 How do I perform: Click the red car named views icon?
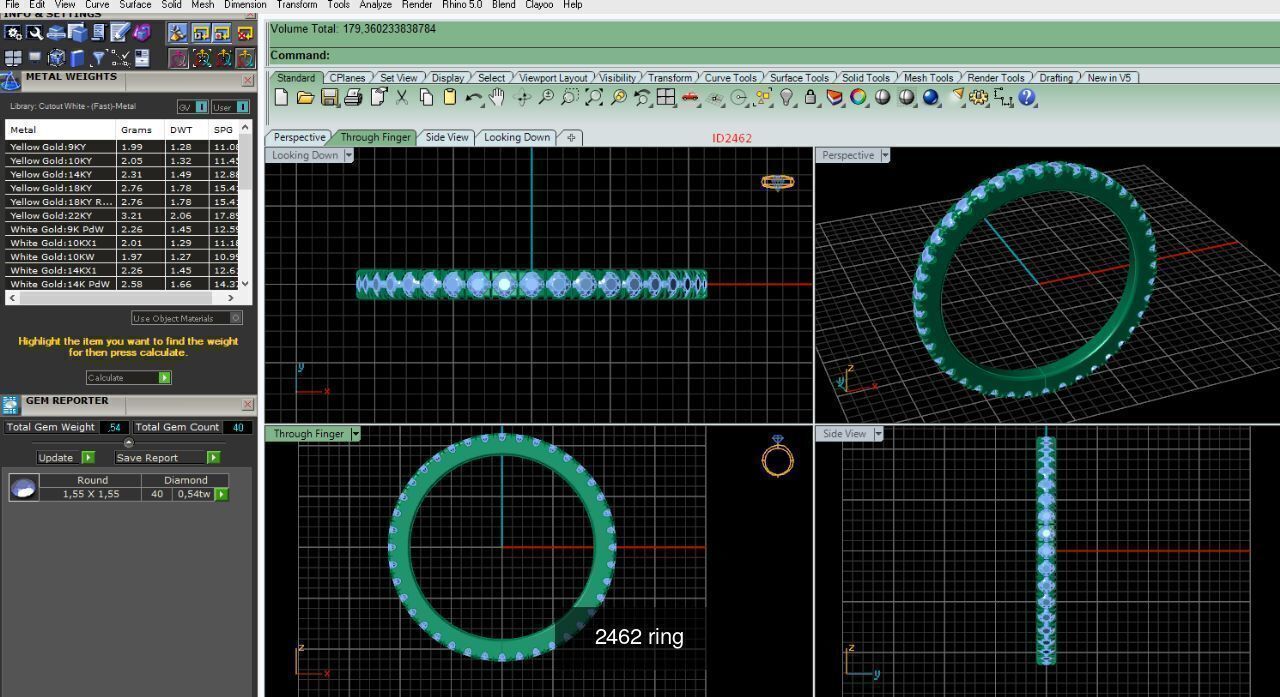(690, 97)
